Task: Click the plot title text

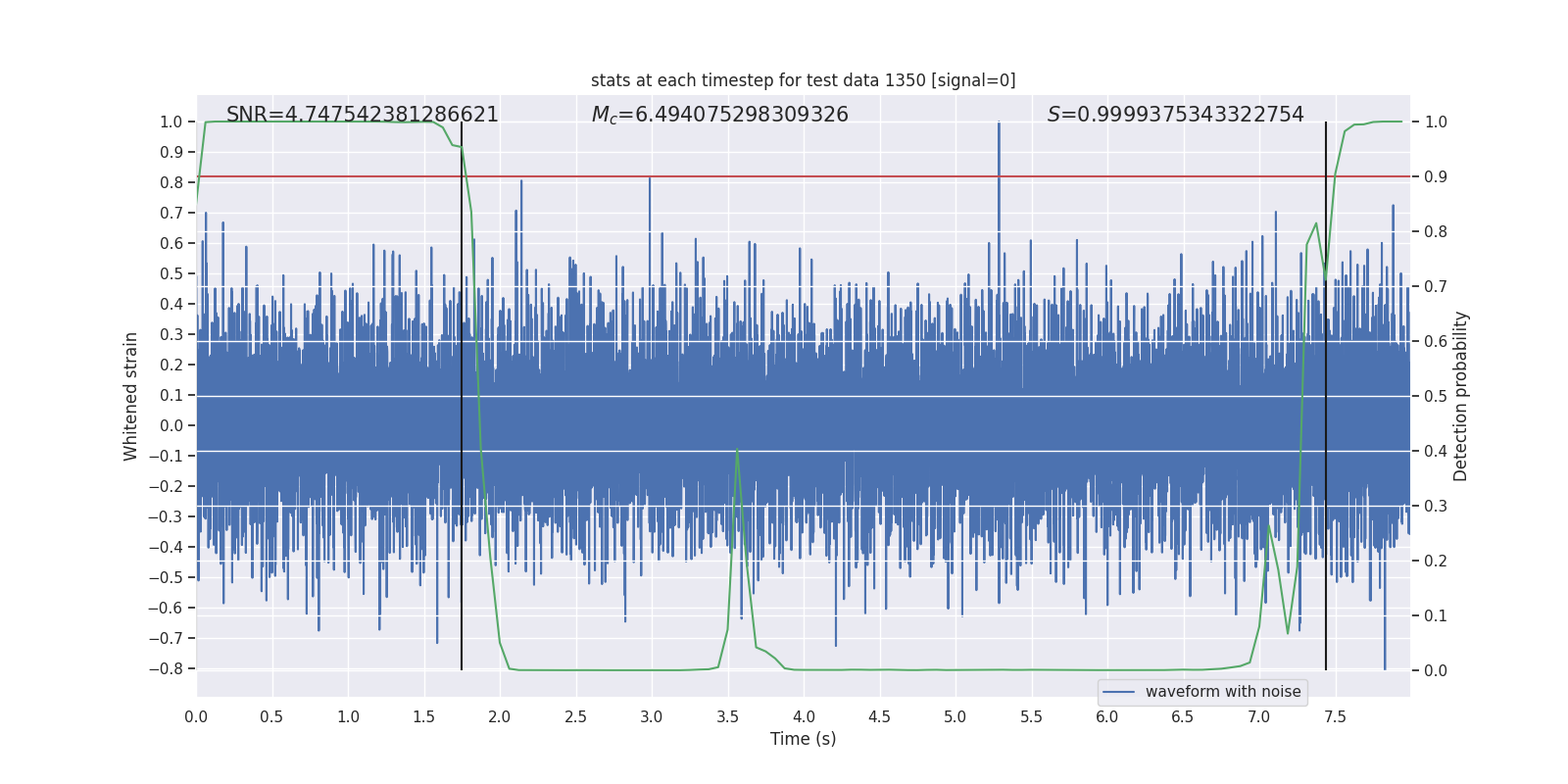Action: point(803,80)
